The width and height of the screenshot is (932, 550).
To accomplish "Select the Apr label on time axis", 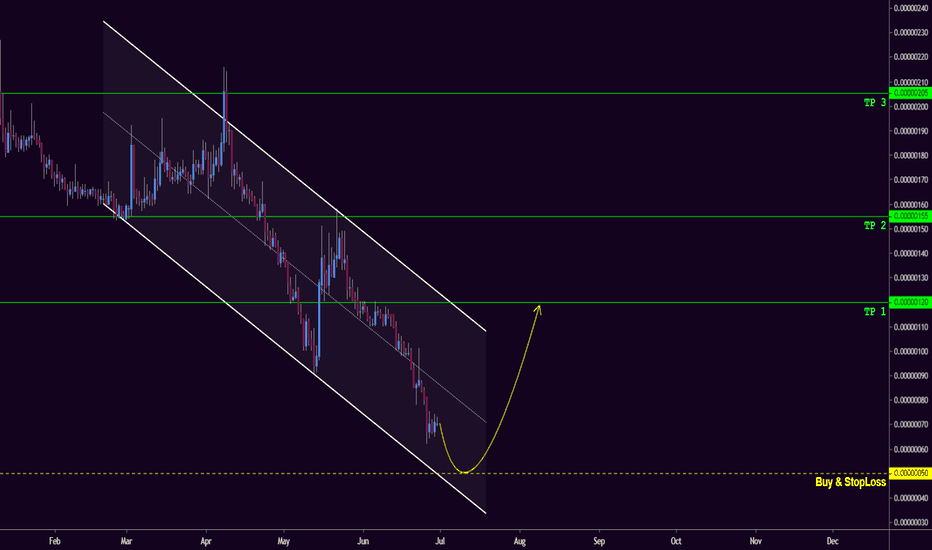I will click(x=206, y=541).
